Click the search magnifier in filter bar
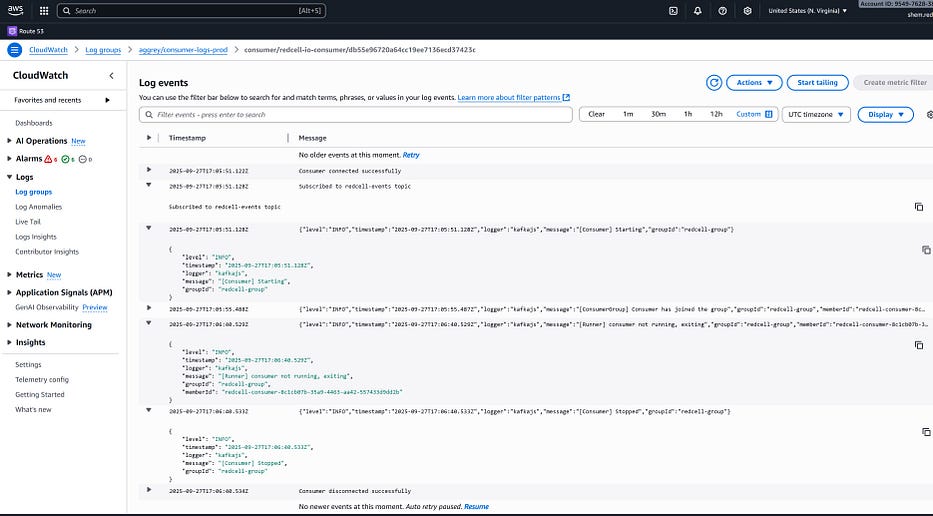The width and height of the screenshot is (933, 516). (x=149, y=115)
